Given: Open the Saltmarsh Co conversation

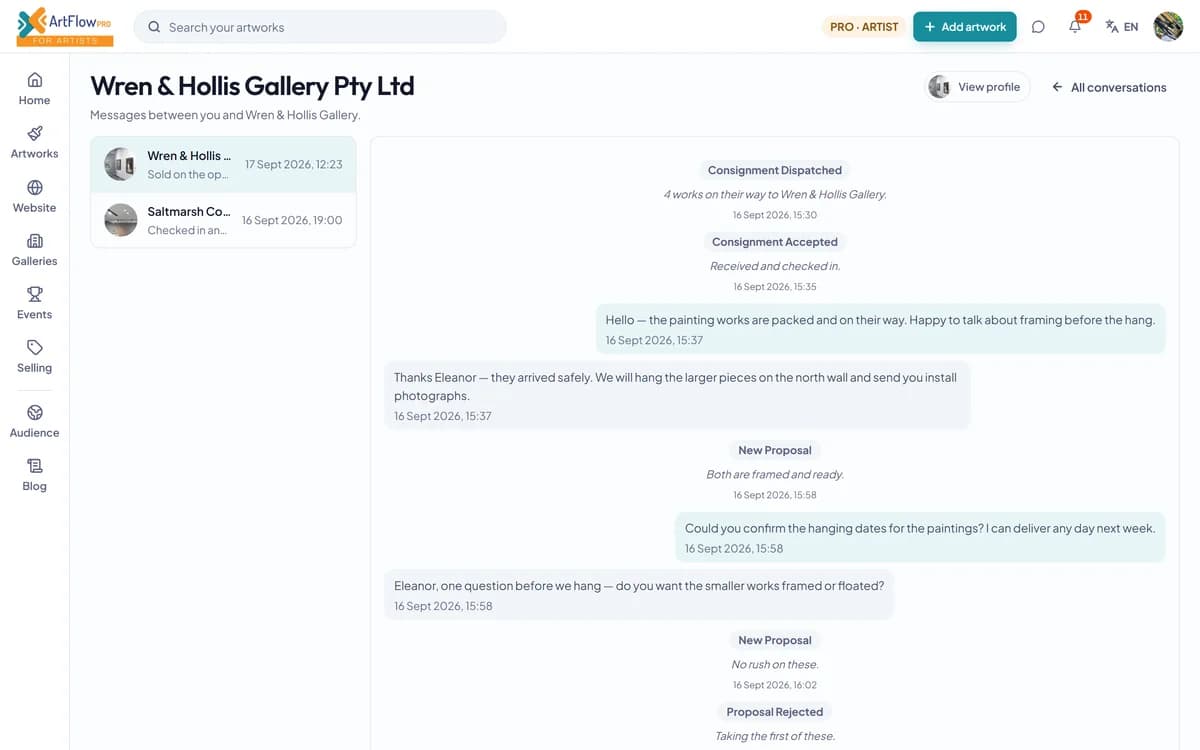Looking at the screenshot, I should point(223,220).
